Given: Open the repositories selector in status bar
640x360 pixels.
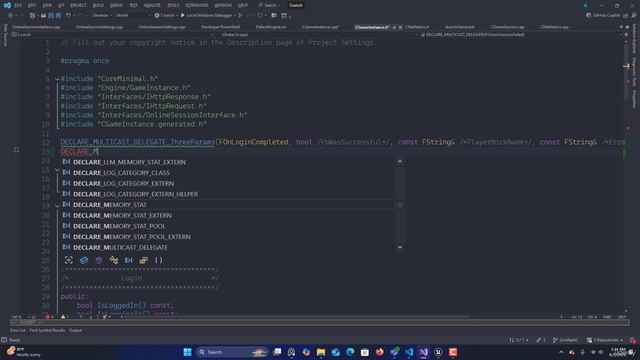Looking at the screenshot, I should [x=605, y=340].
